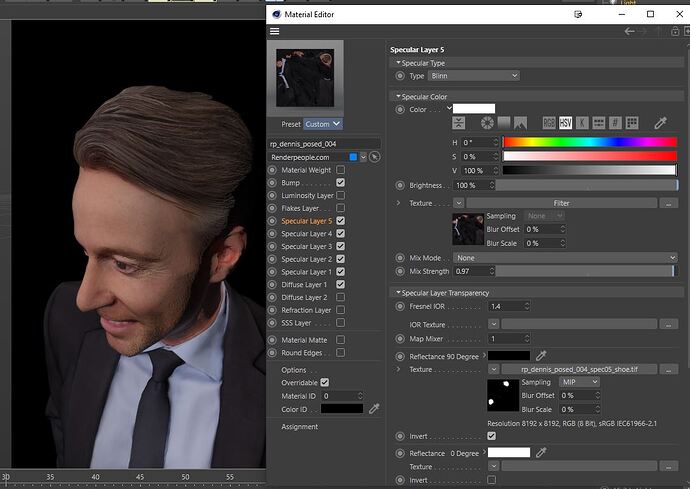690x489 pixels.
Task: Click the Color ID eyedropper
Action: click(x=374, y=409)
